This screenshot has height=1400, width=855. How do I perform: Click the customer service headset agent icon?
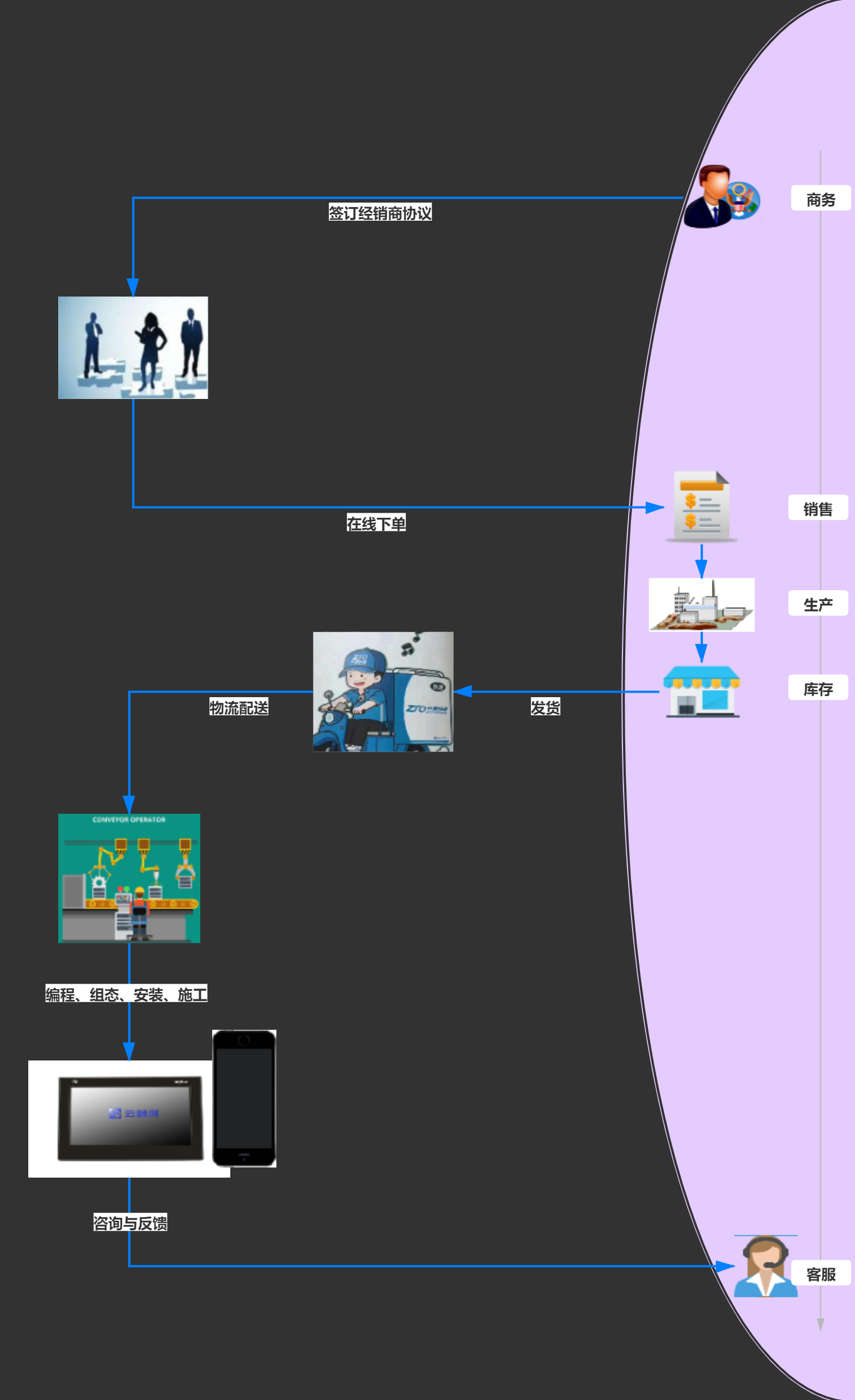tap(764, 1266)
